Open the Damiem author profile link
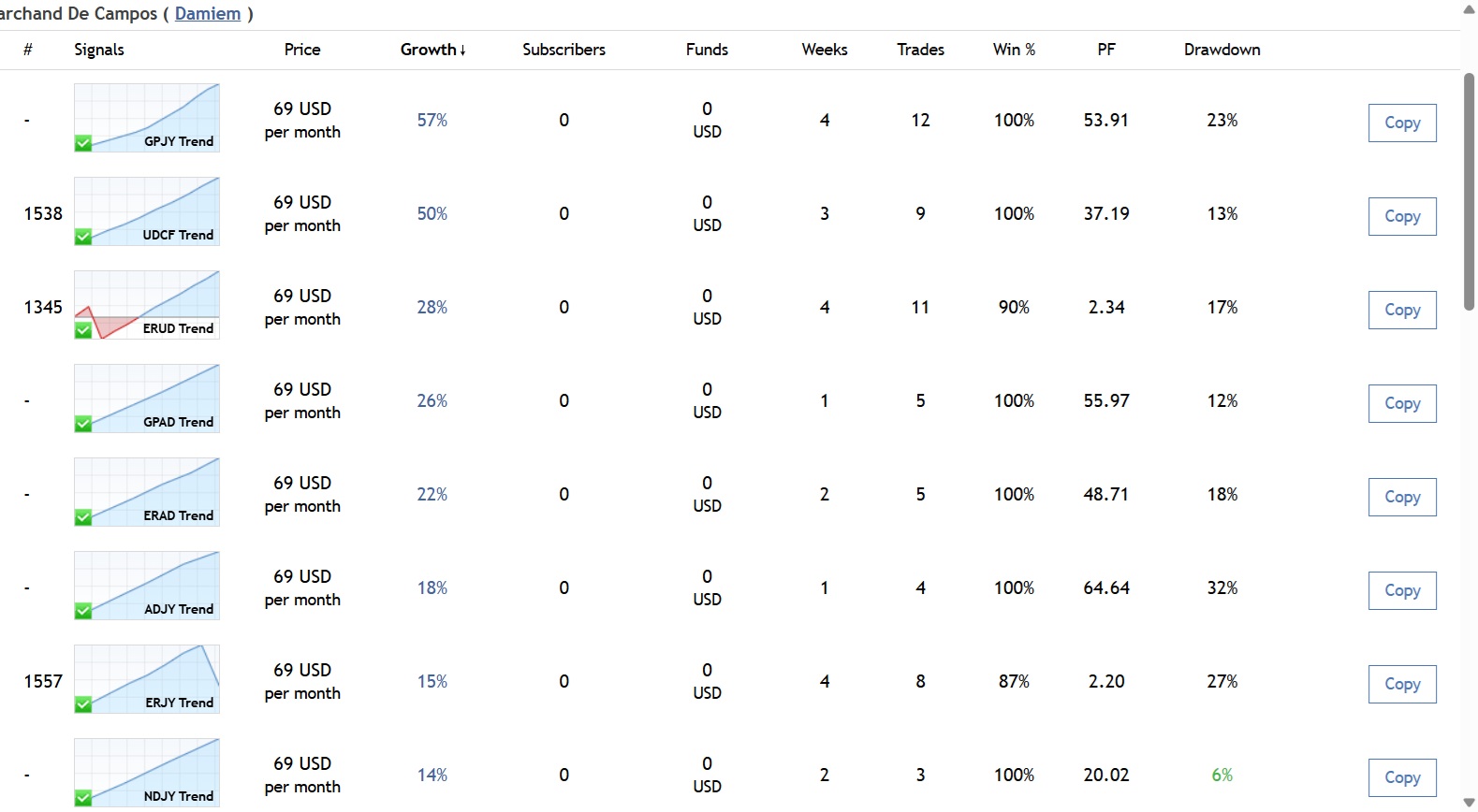The image size is (1478, 812). (208, 14)
